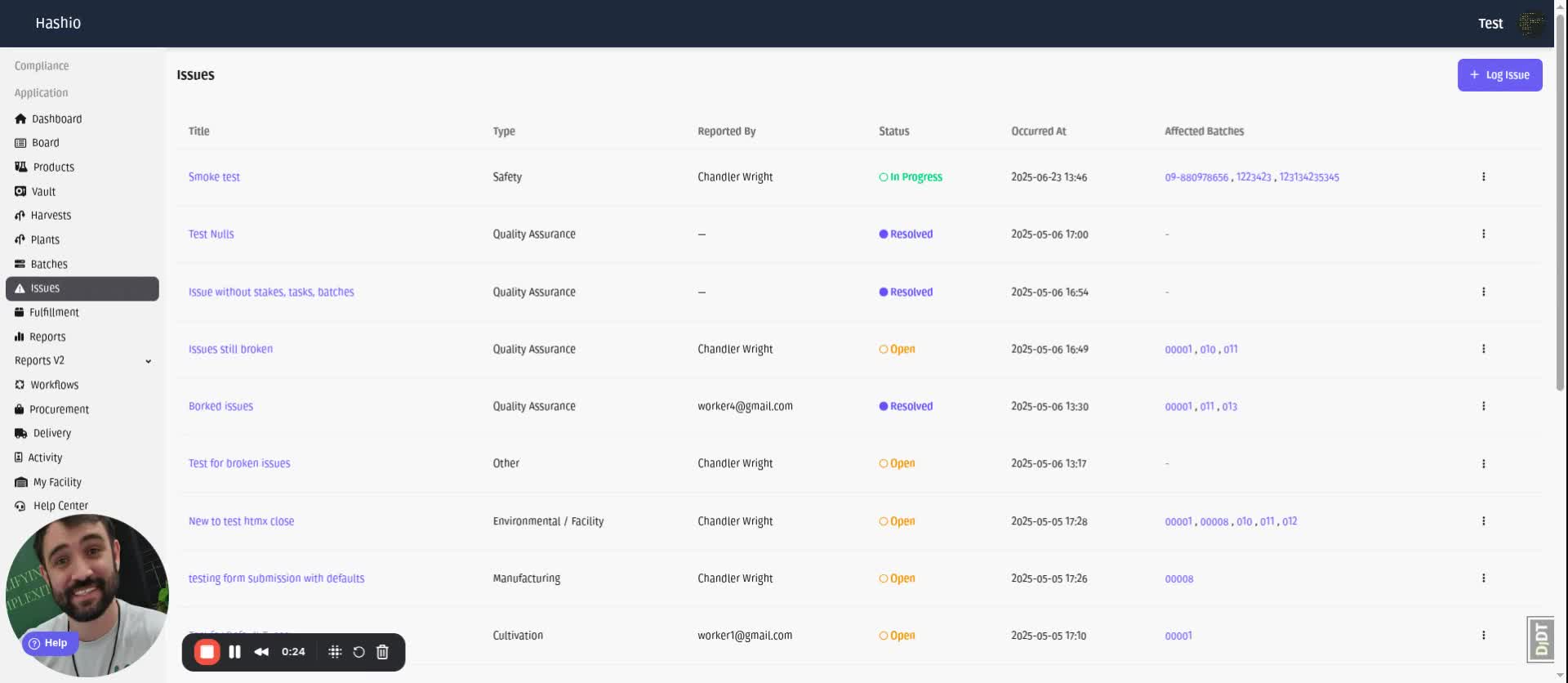Click the Fulfillment icon in sidebar
This screenshot has height=683, width=1568.
click(20, 312)
